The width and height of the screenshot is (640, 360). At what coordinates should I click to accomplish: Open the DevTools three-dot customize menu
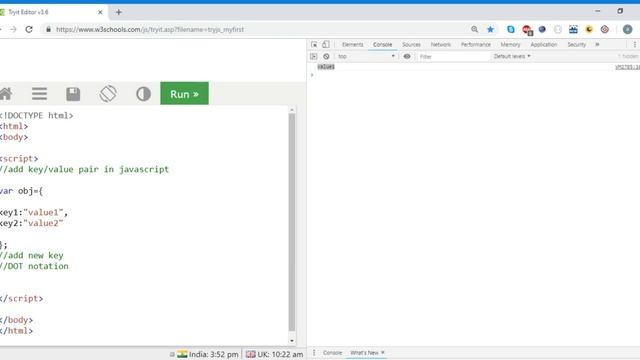(635, 44)
